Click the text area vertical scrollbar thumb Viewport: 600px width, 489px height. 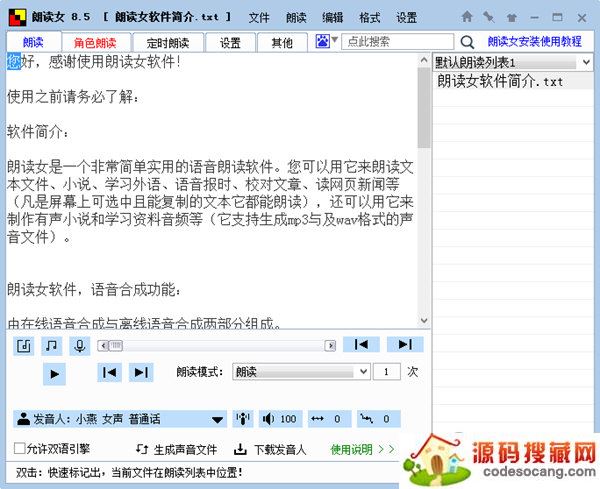(x=424, y=107)
